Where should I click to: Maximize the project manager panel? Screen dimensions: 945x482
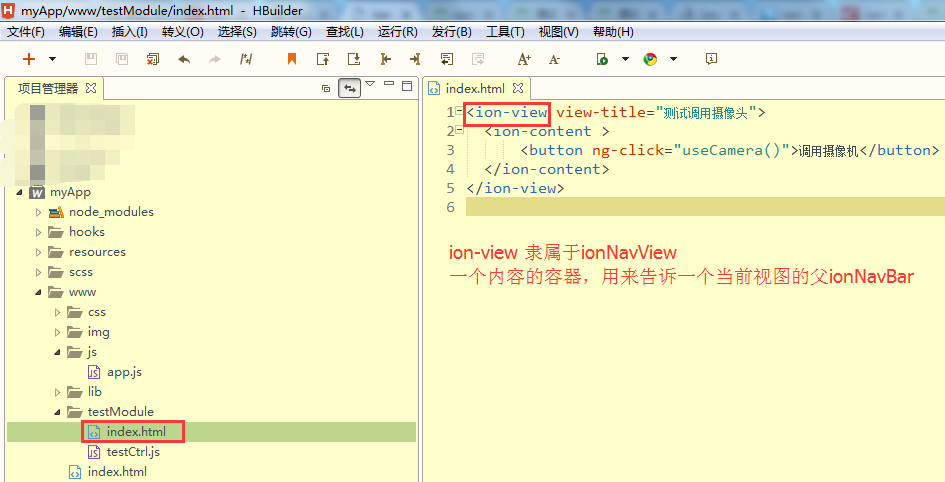coord(407,86)
